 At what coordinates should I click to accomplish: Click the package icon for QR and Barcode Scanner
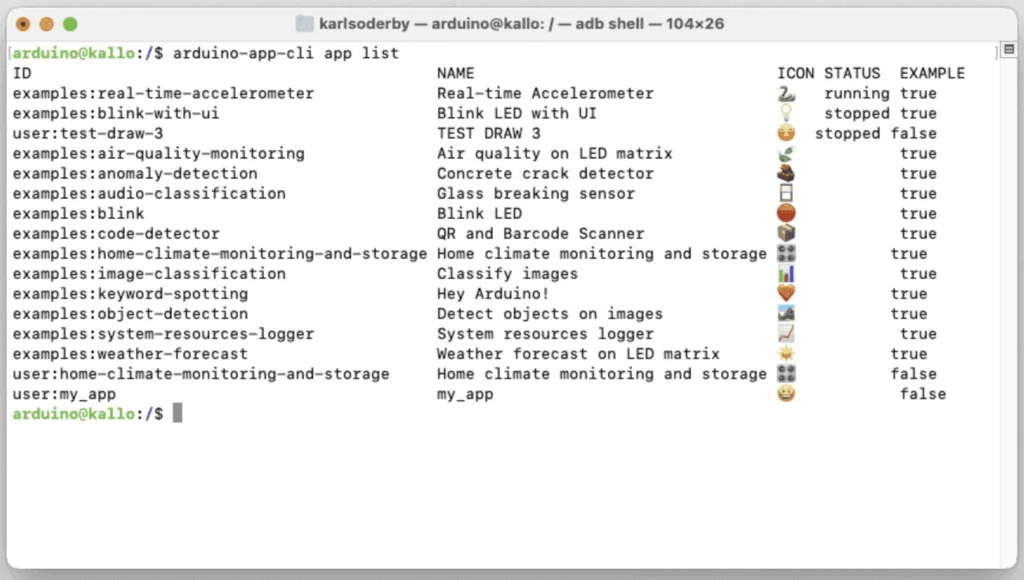coord(786,234)
